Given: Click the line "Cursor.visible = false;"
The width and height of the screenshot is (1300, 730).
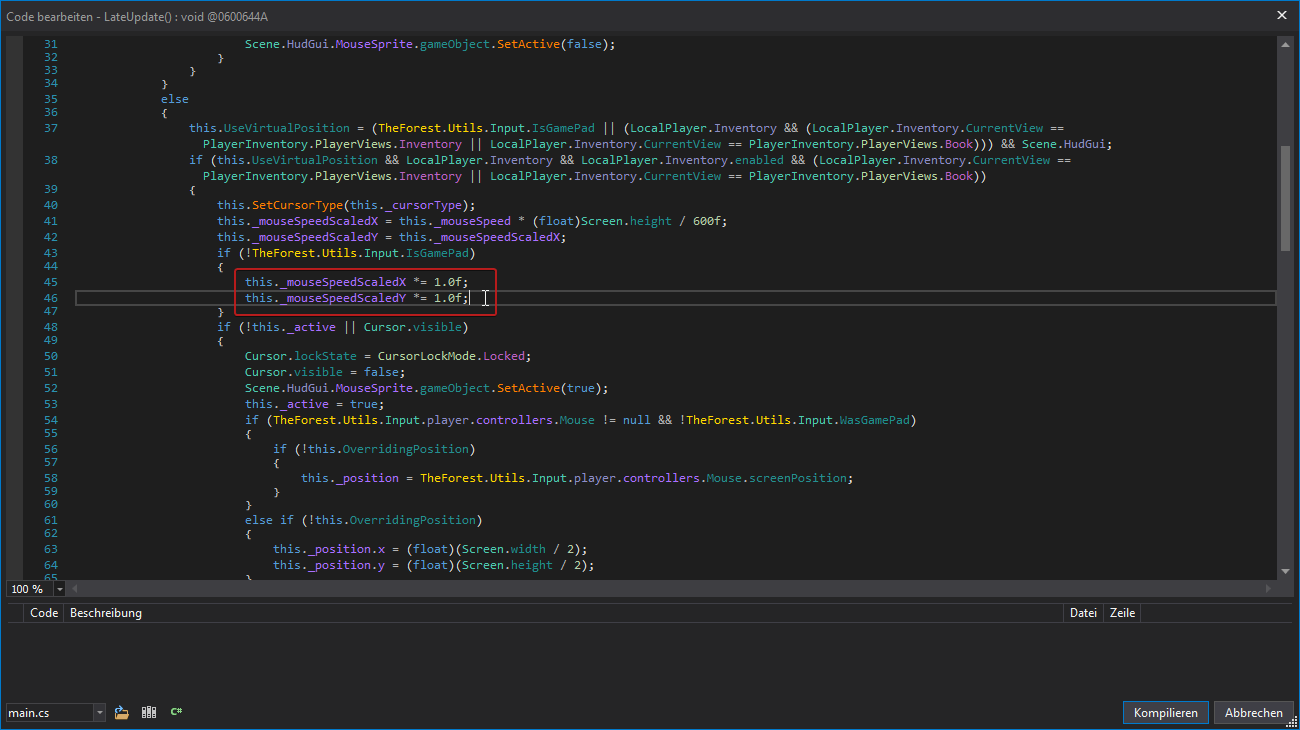Looking at the screenshot, I should click(325, 372).
